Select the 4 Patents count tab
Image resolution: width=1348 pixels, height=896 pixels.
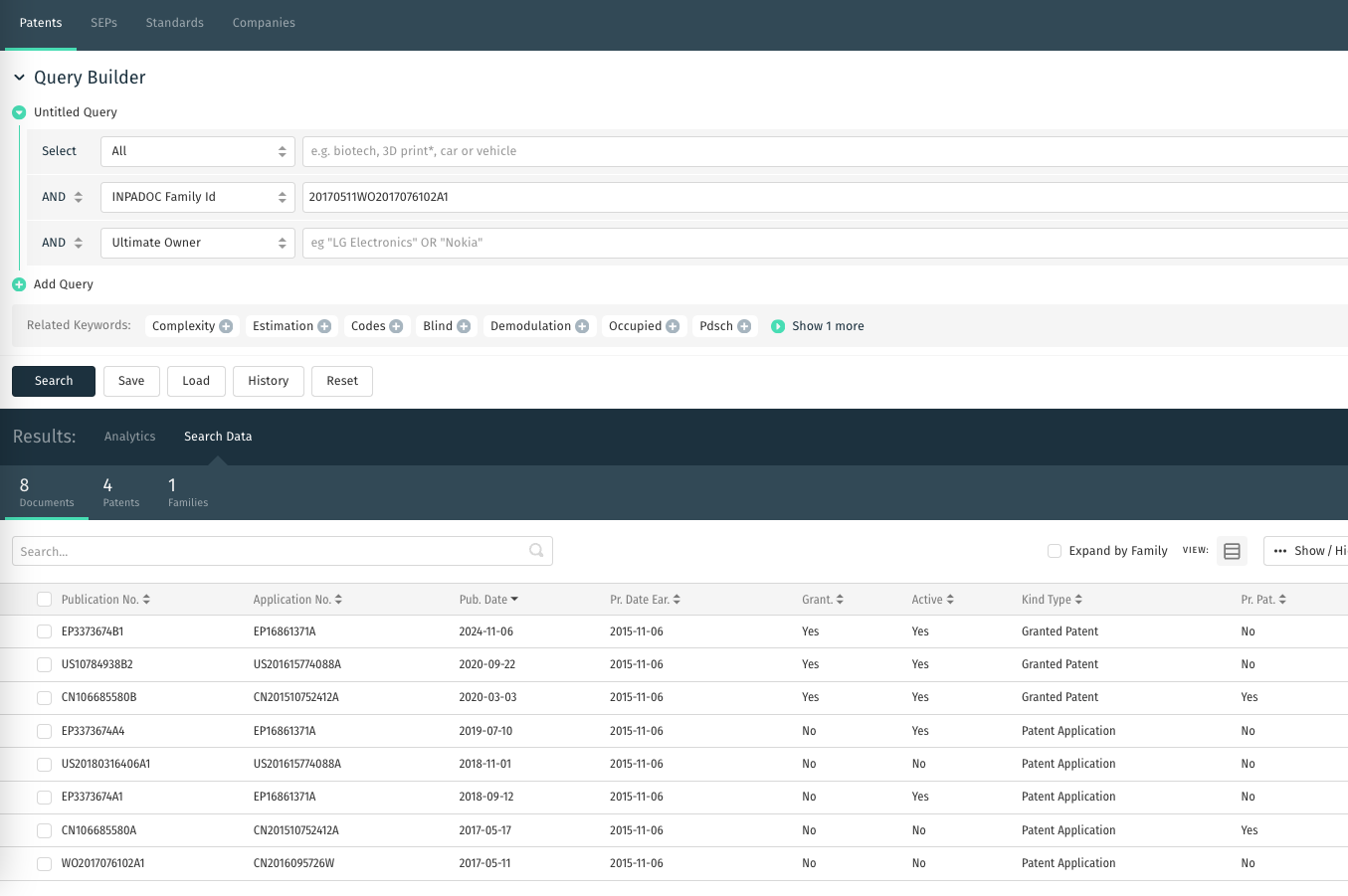[x=121, y=492]
